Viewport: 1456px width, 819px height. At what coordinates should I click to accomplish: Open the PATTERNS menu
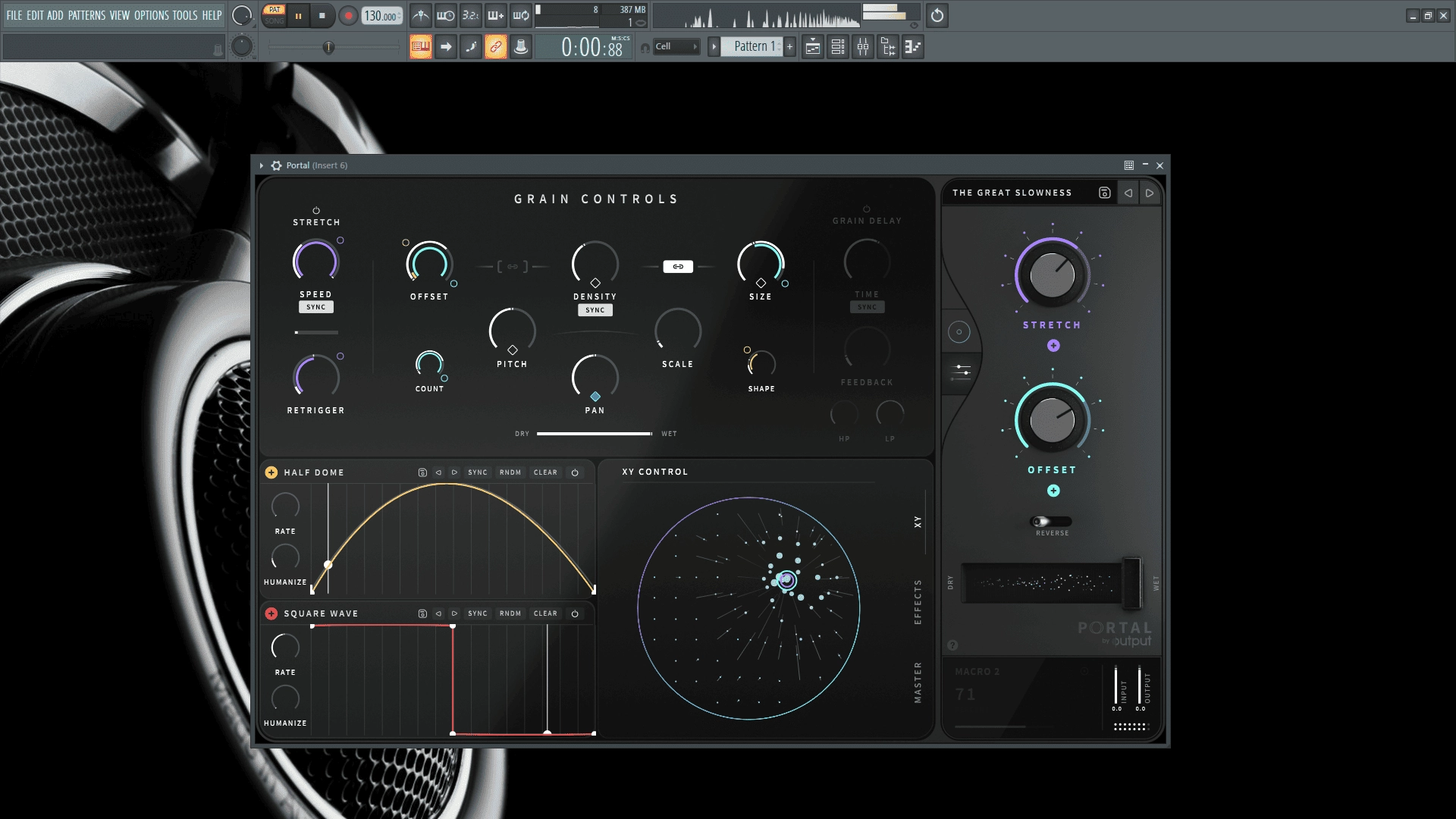[x=86, y=15]
